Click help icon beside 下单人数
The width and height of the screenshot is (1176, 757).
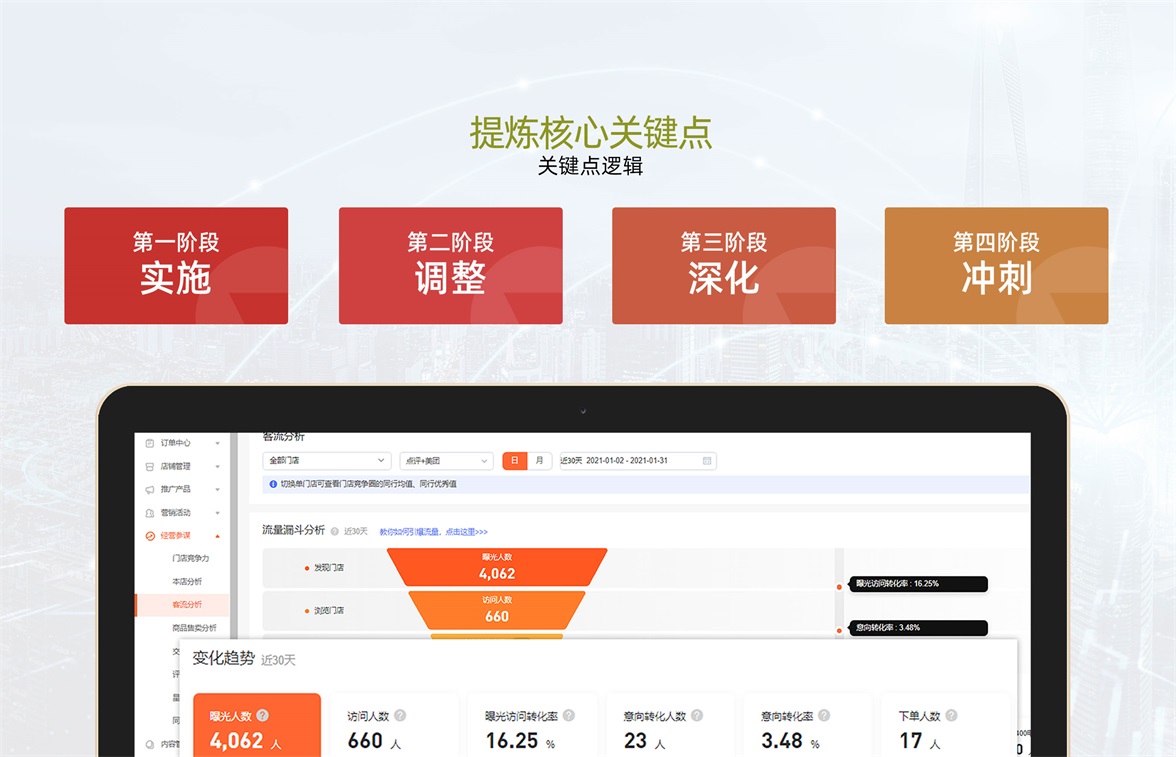tap(952, 716)
